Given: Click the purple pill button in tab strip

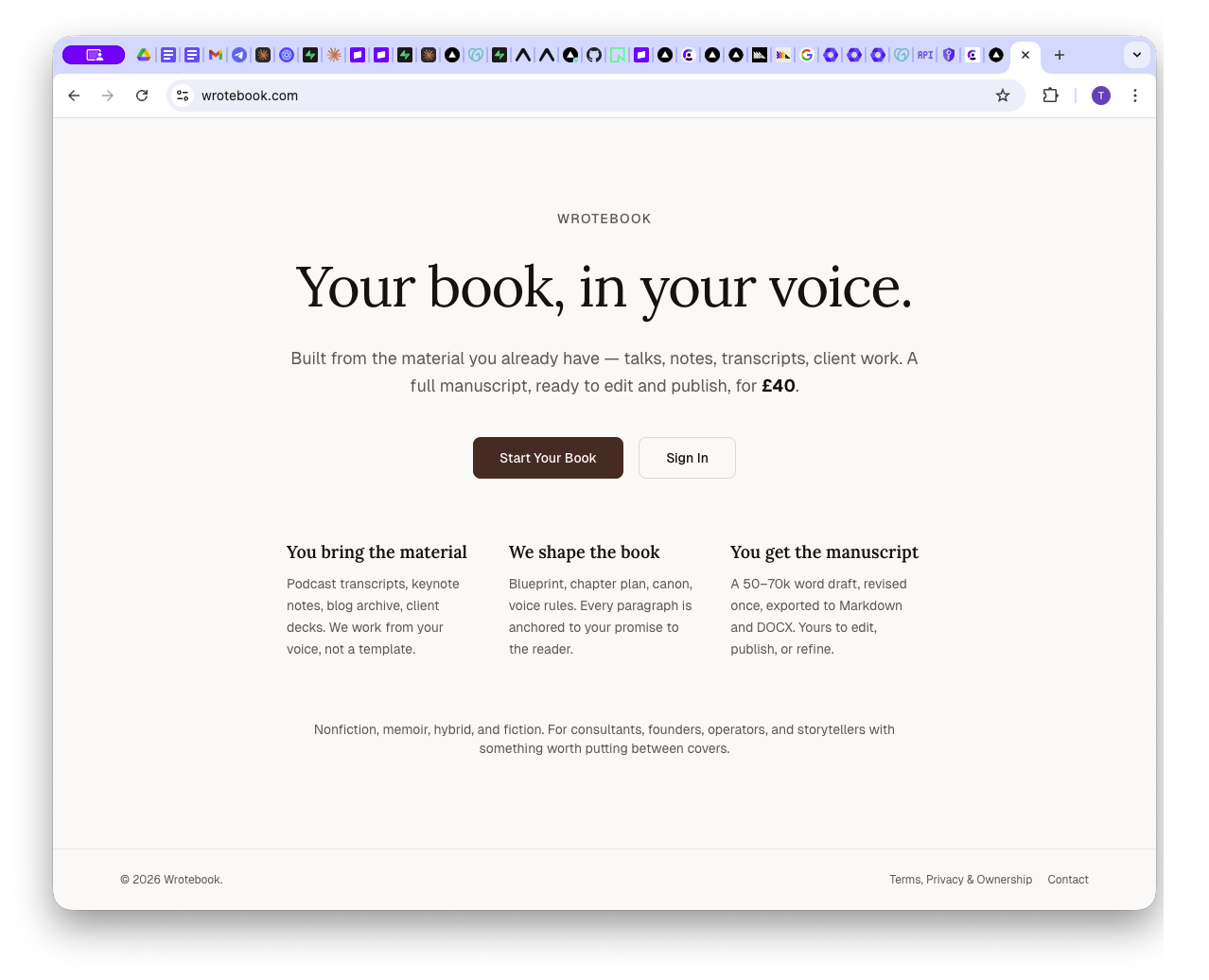Looking at the screenshot, I should point(94,55).
